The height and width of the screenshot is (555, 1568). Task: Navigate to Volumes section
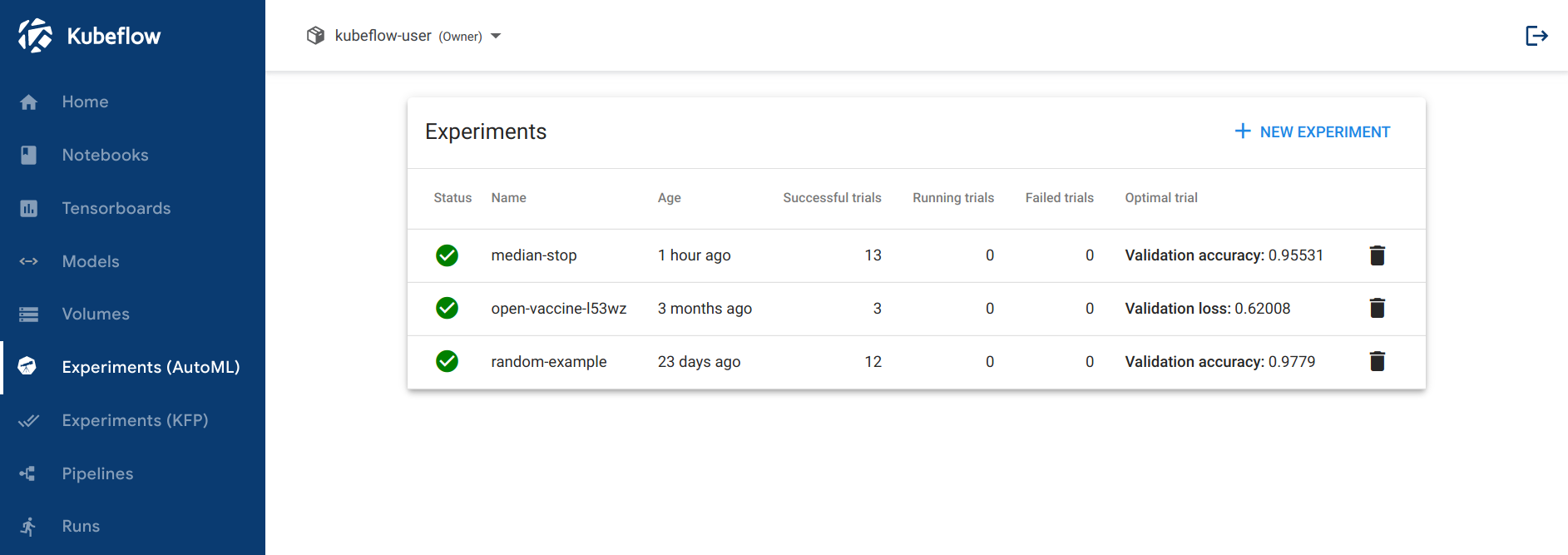tap(96, 315)
